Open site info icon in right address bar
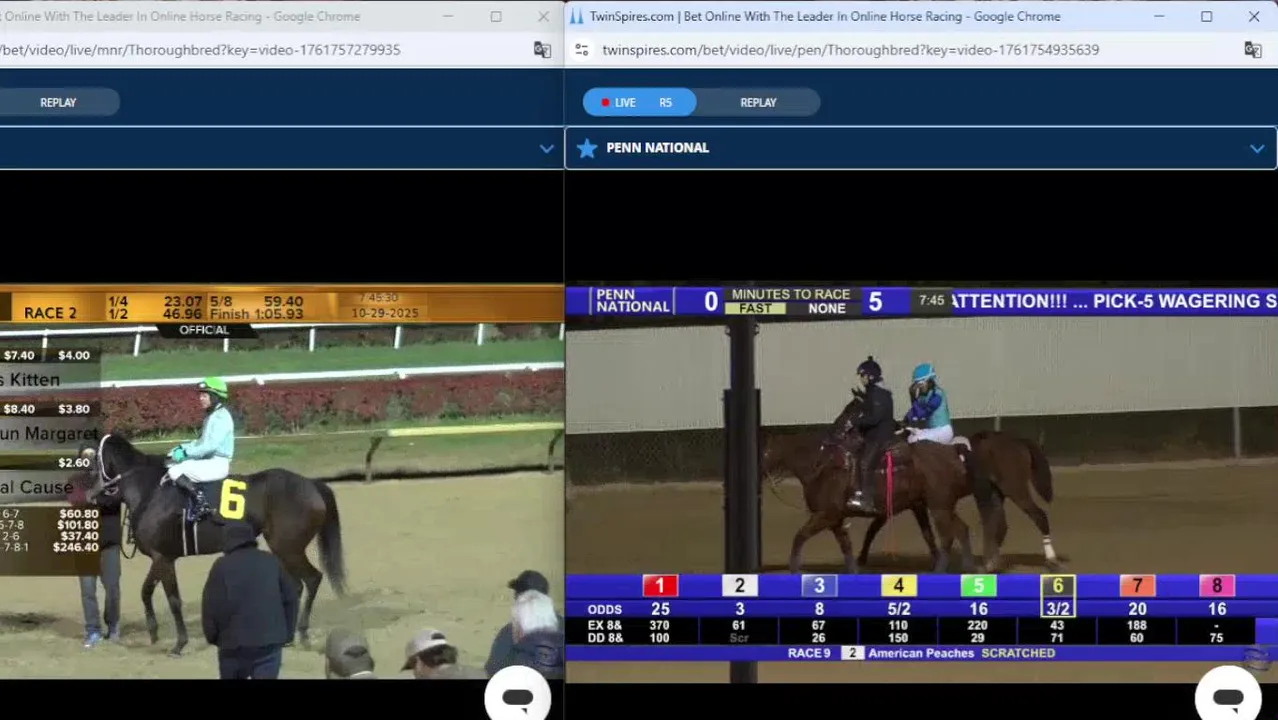 (x=582, y=50)
